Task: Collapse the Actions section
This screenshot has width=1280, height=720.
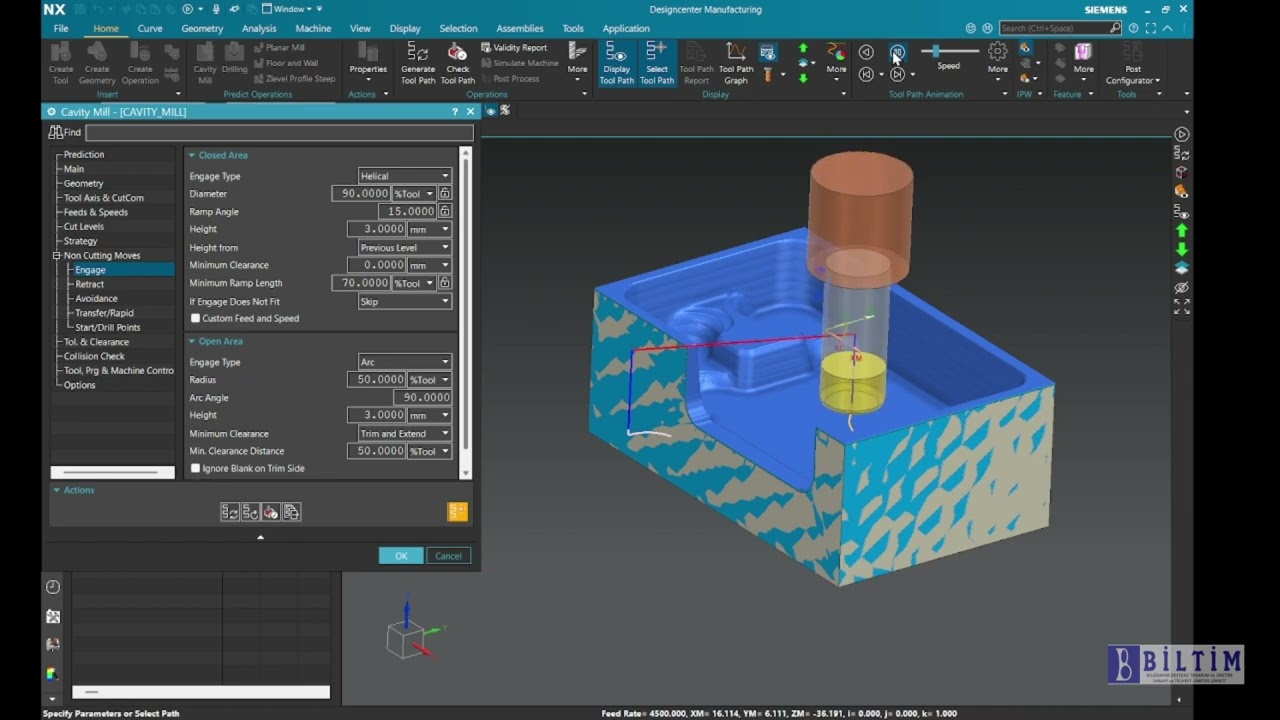Action: [57, 490]
